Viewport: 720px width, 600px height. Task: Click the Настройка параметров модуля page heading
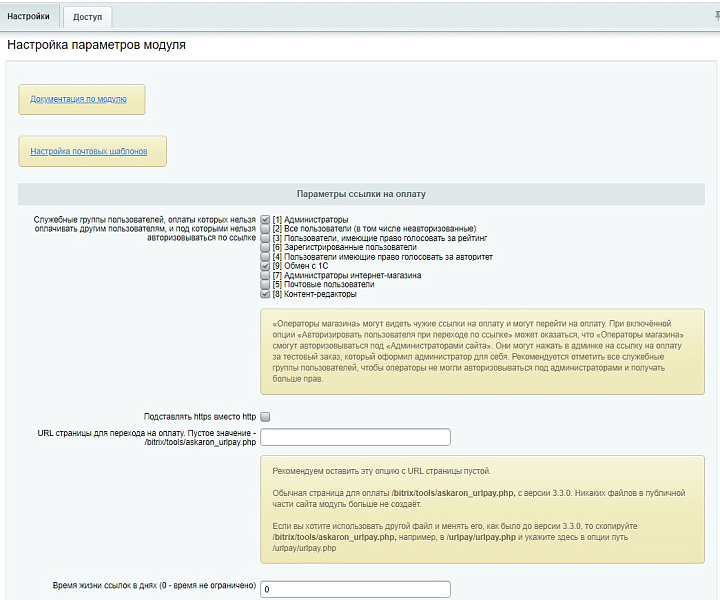97,45
